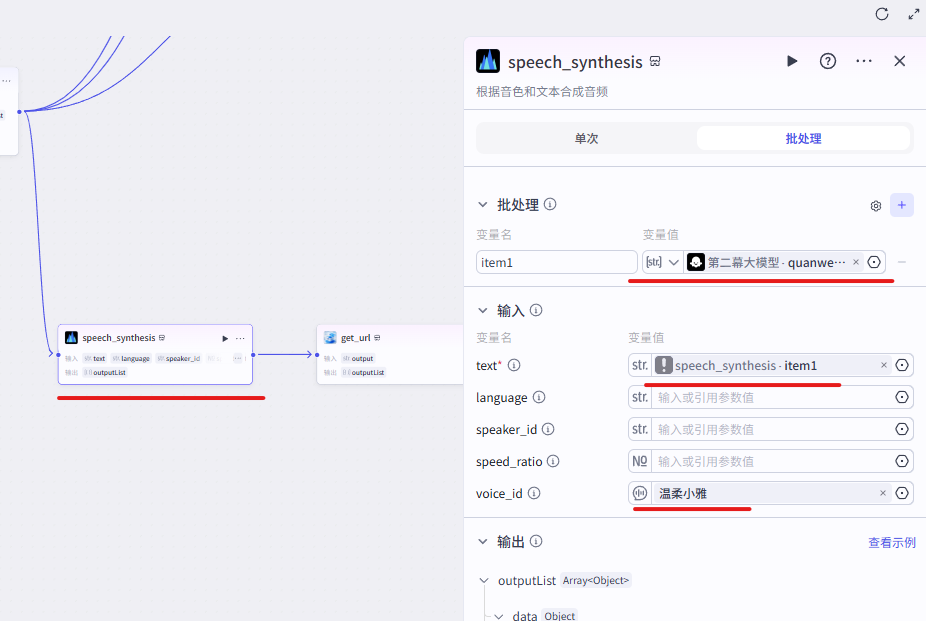Open reference picker for item1 value

[x=874, y=262]
